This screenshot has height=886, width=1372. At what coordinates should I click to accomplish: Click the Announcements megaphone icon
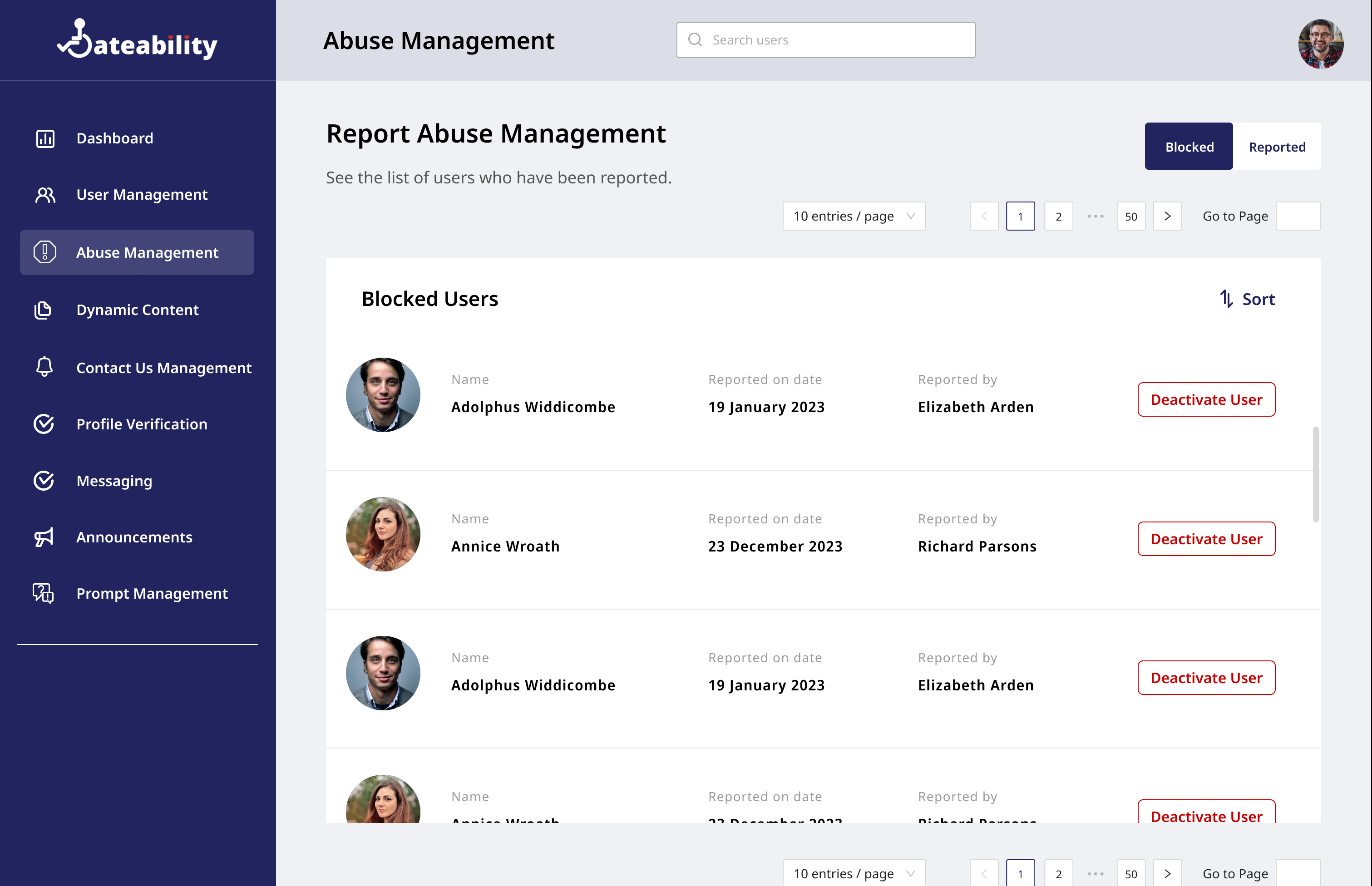(x=44, y=537)
